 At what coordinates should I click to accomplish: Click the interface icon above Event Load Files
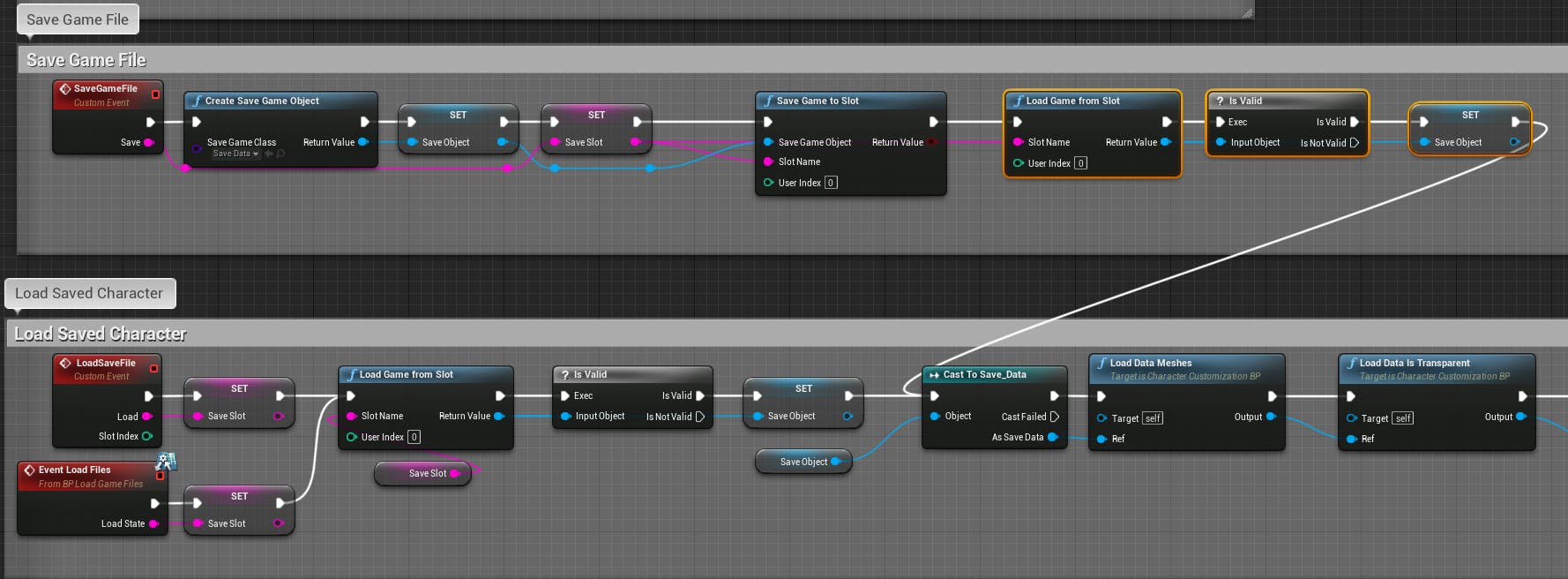point(166,461)
